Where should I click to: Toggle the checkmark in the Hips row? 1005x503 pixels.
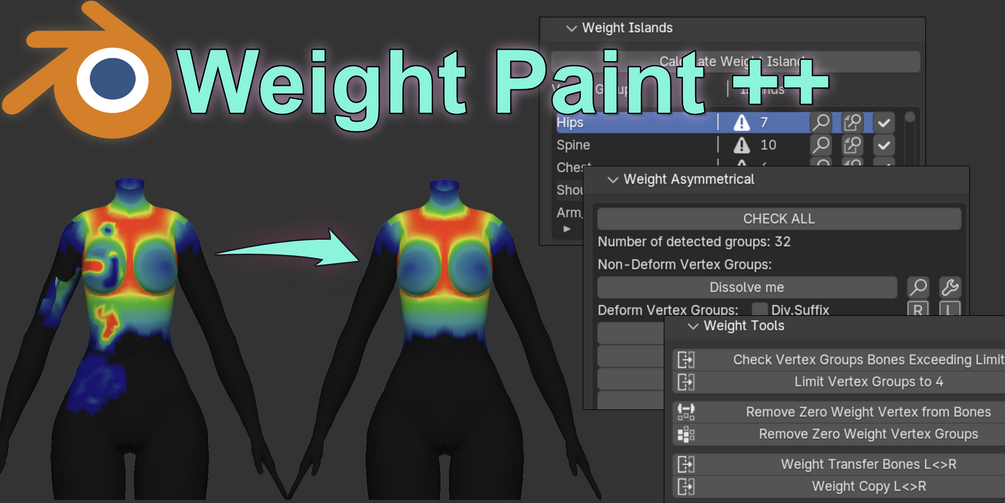[884, 122]
